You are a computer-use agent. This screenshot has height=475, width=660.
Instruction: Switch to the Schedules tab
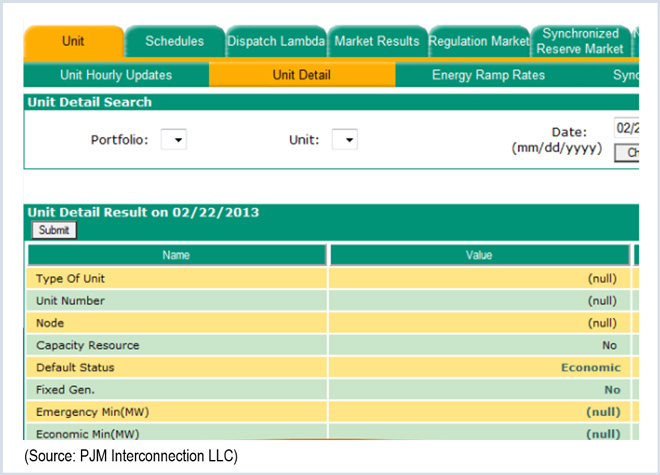174,42
